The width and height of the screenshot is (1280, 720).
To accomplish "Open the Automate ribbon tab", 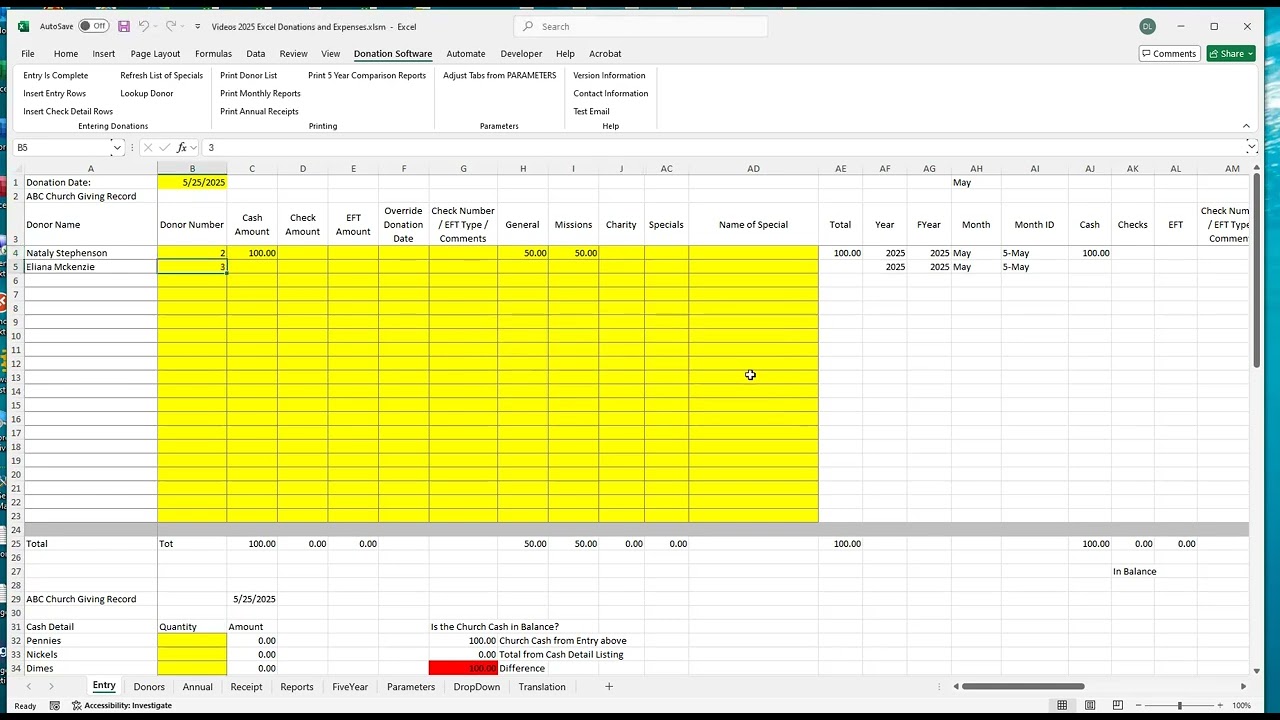I will coord(466,54).
